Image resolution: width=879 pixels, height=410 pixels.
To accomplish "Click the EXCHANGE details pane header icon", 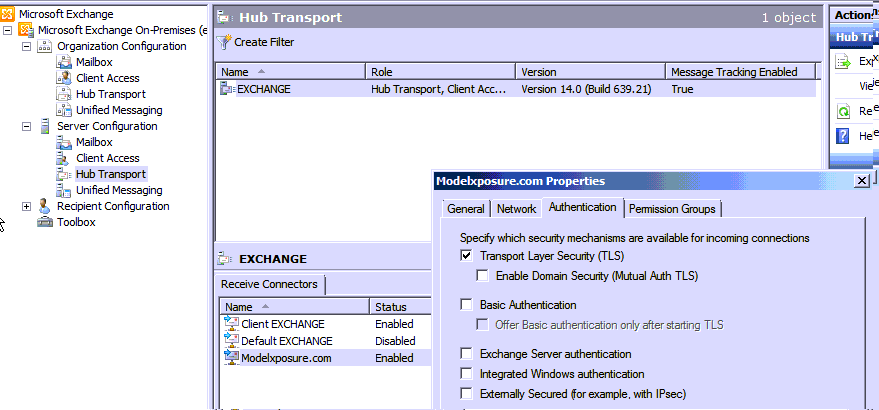I will pyautogui.click(x=224, y=259).
